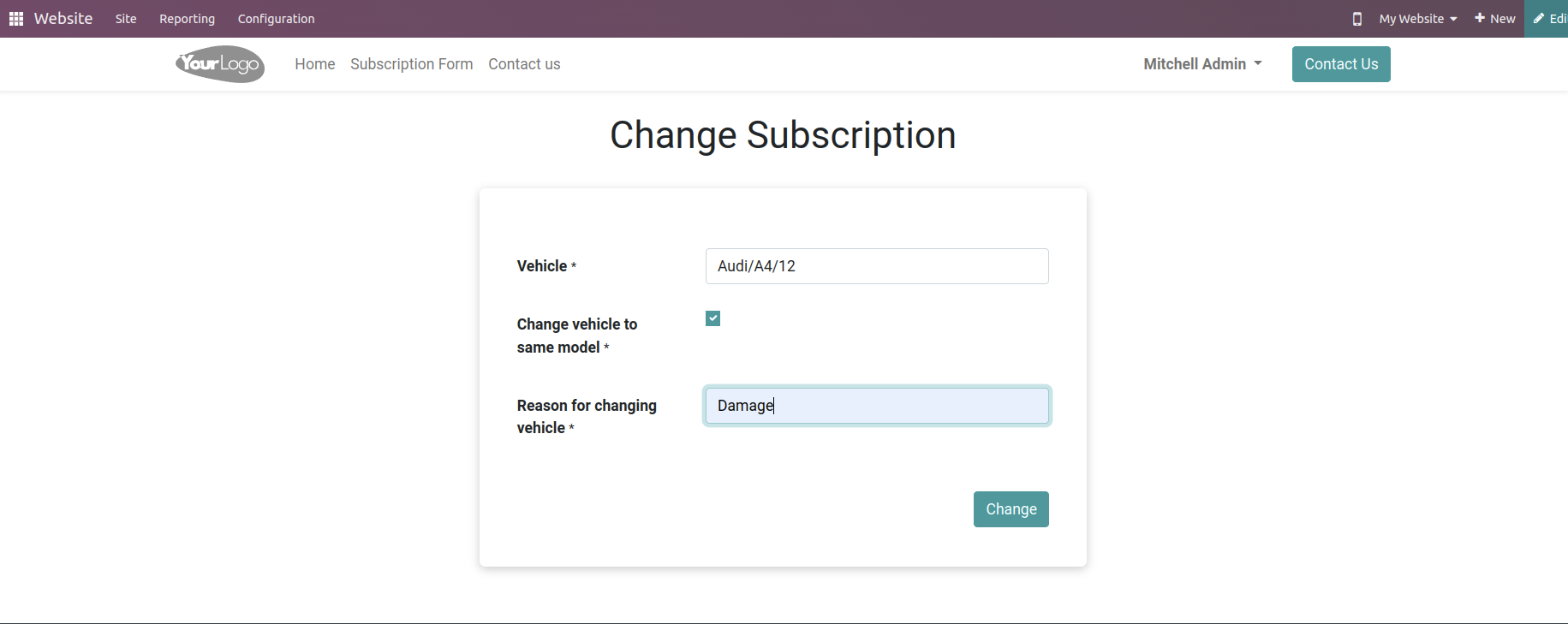Click the Reason for changing vehicle field
The width and height of the screenshot is (1568, 624).
(x=877, y=406)
